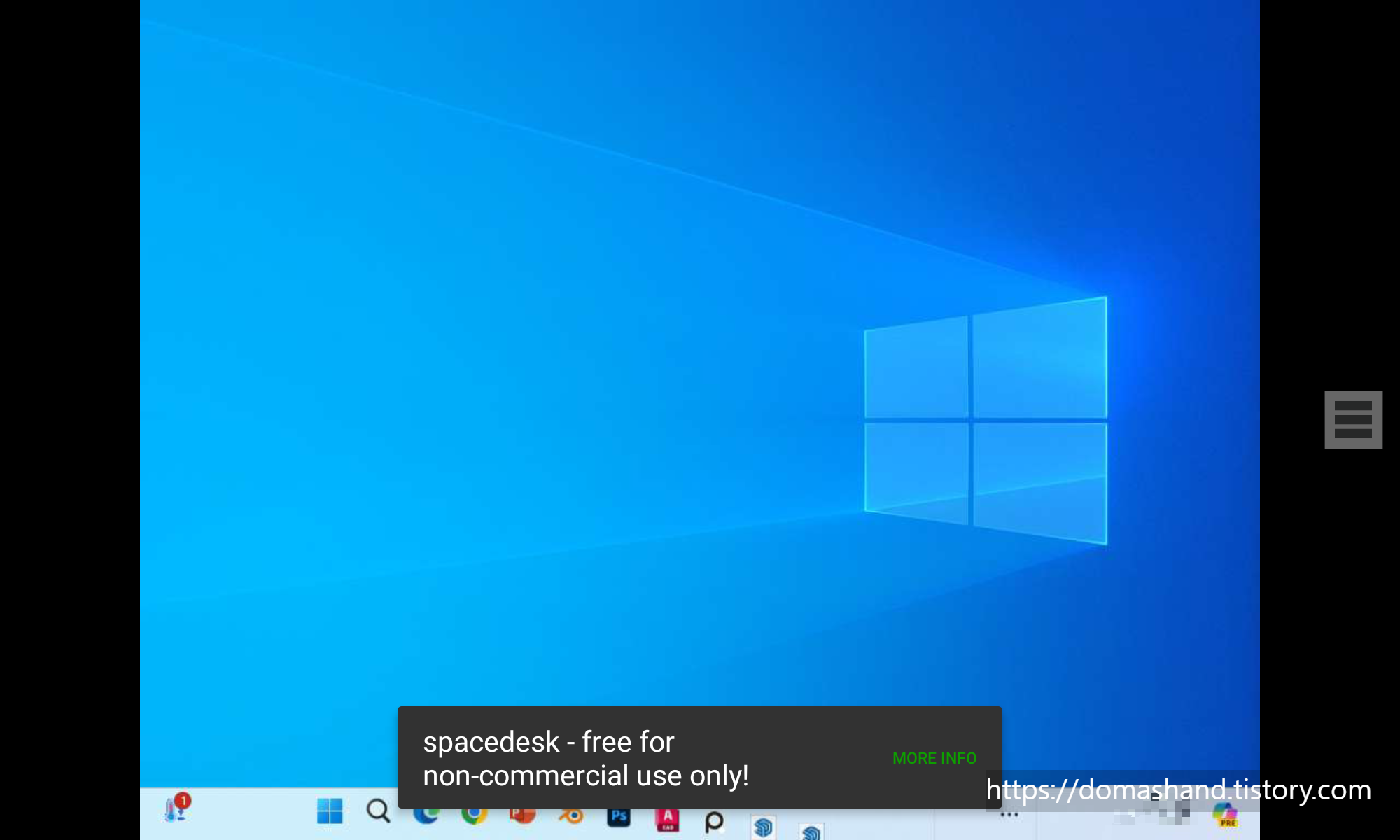Open first SketchUp taskbar icon
1400x840 pixels.
[763, 827]
